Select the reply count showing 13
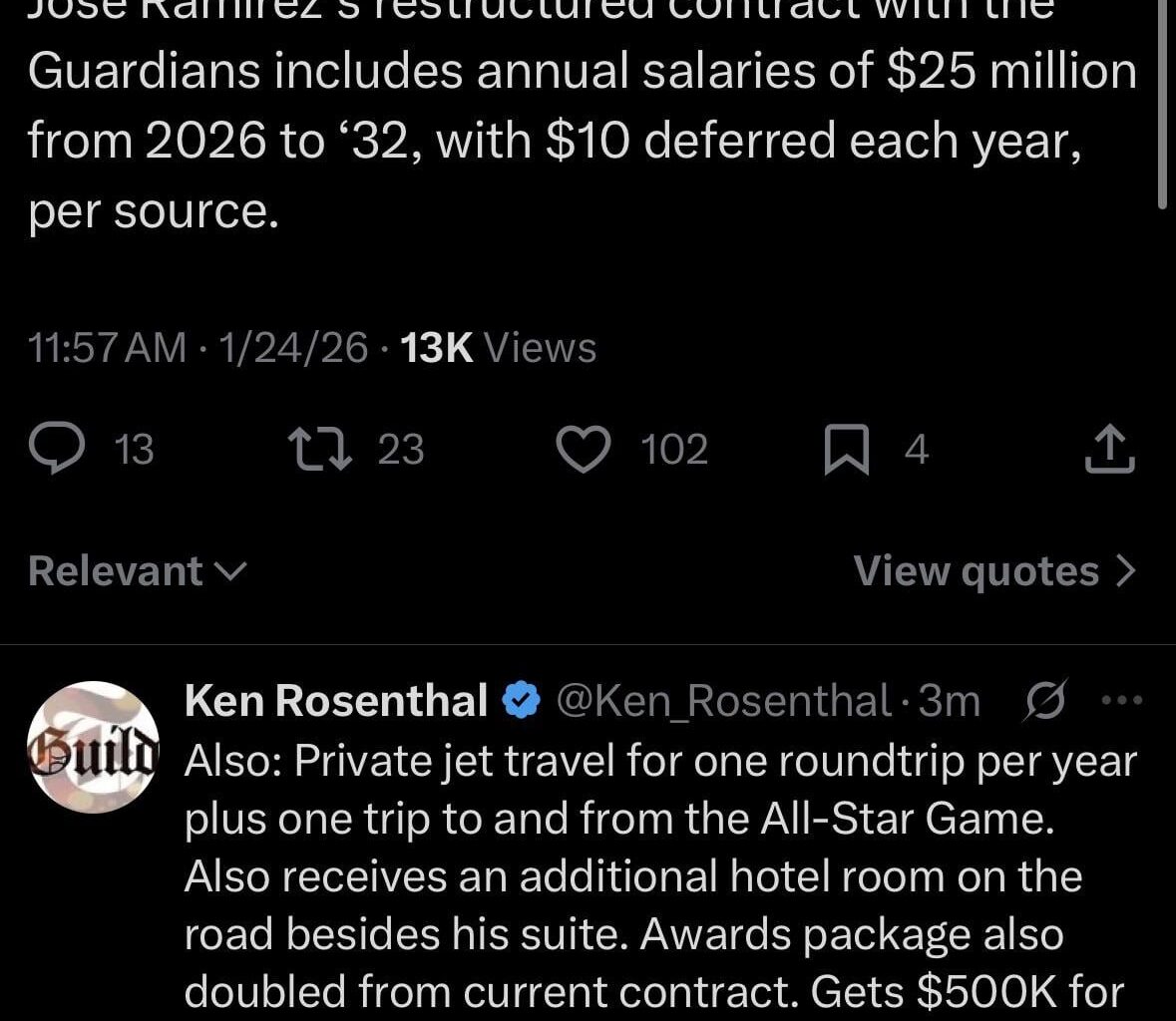The image size is (1176, 1021). pos(133,449)
